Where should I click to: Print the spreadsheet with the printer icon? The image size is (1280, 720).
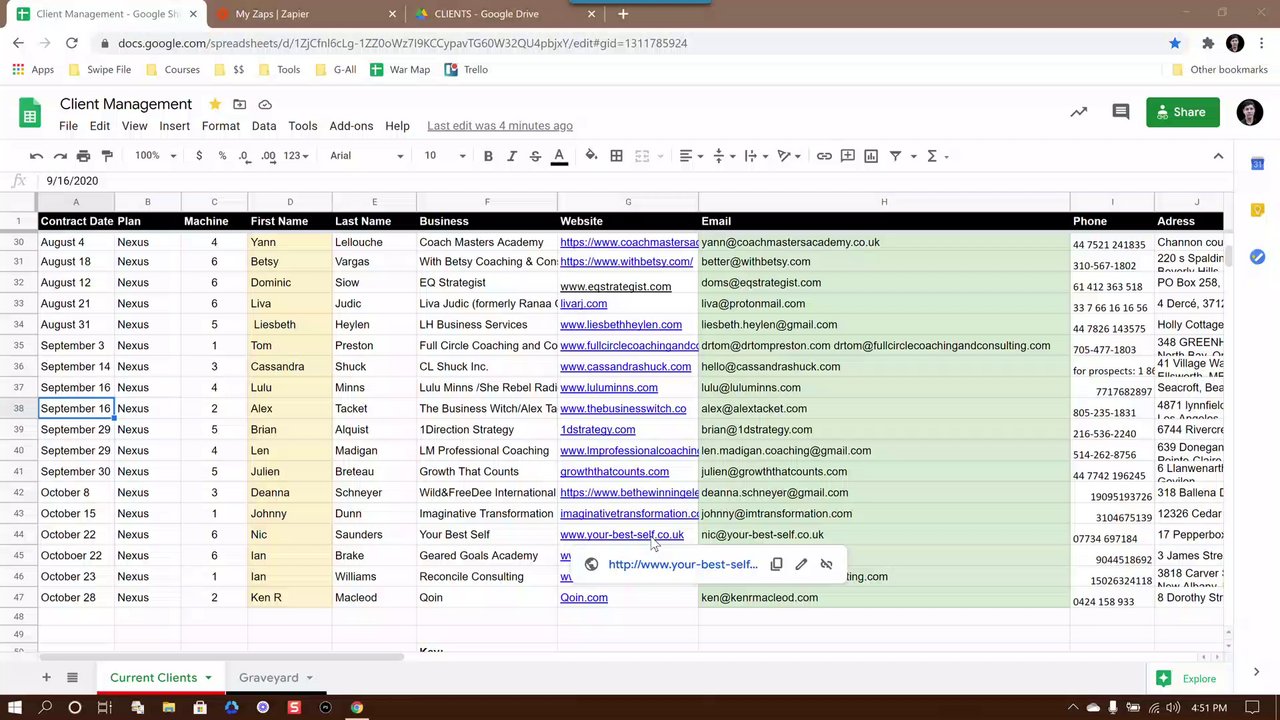coord(83,156)
